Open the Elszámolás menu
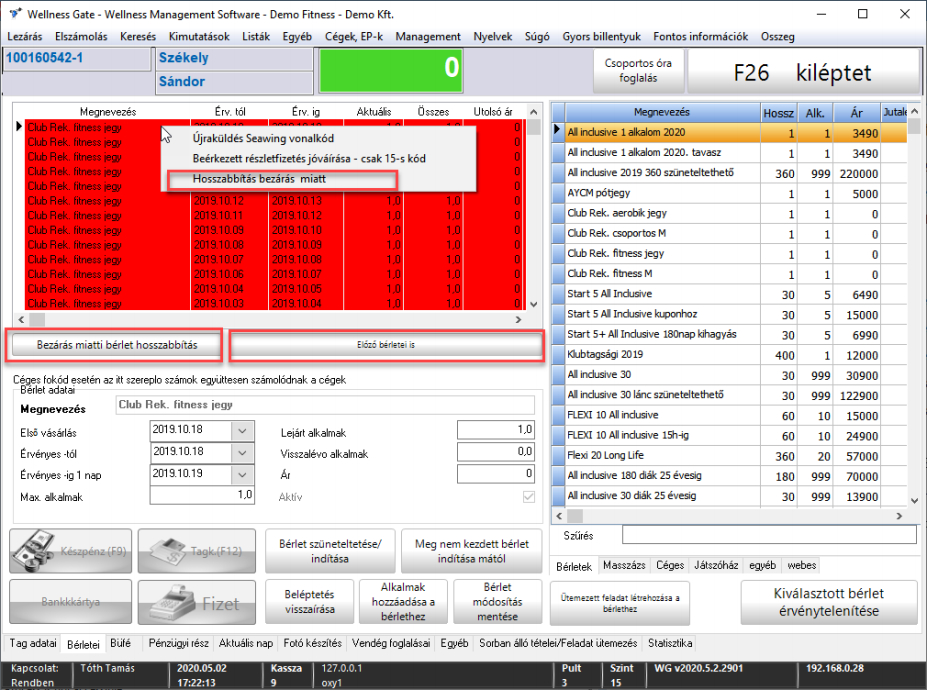Image resolution: width=927 pixels, height=691 pixels. point(81,37)
